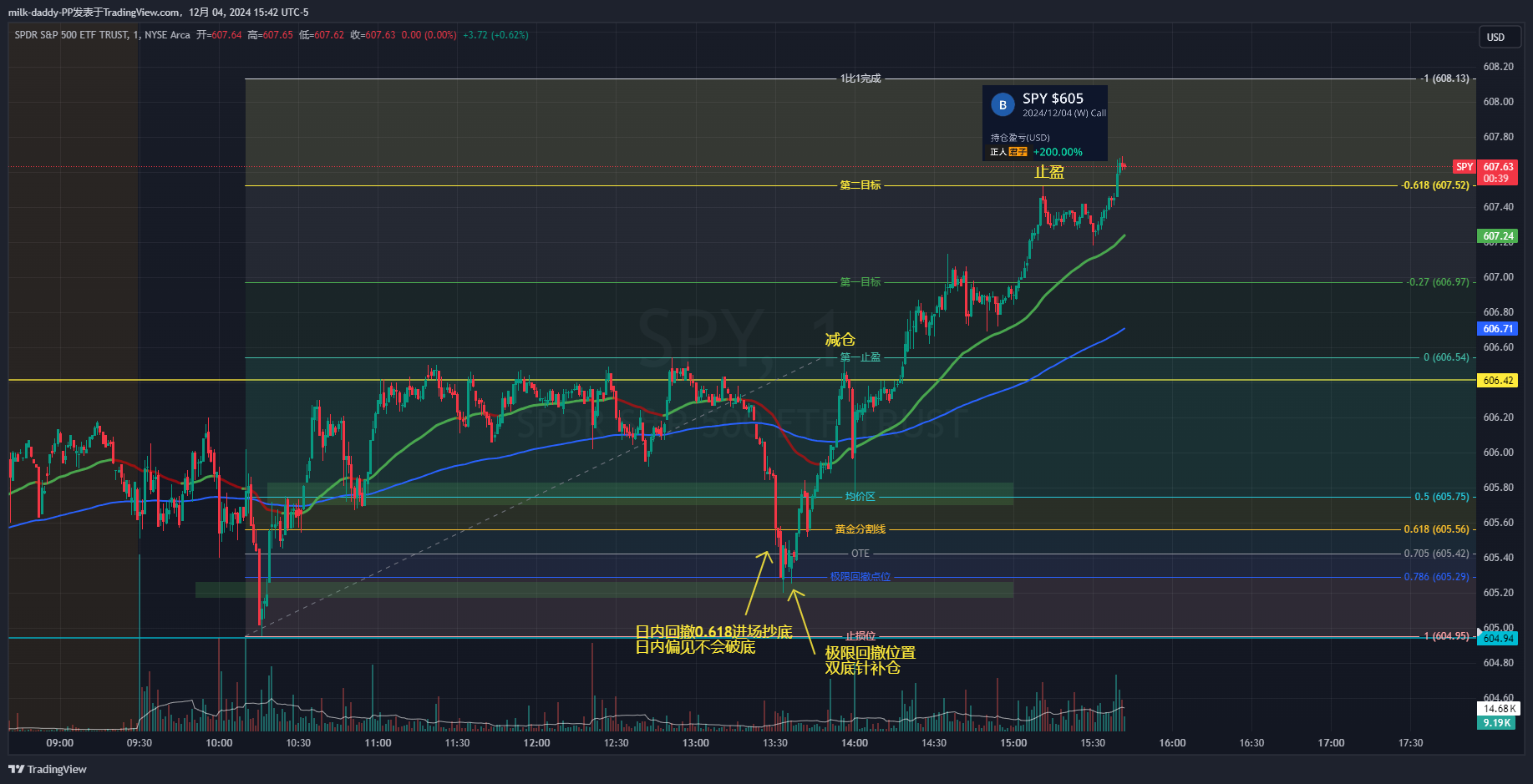Click the green 9.19K volume label
Screen dimensions: 1533x784
tap(1497, 723)
